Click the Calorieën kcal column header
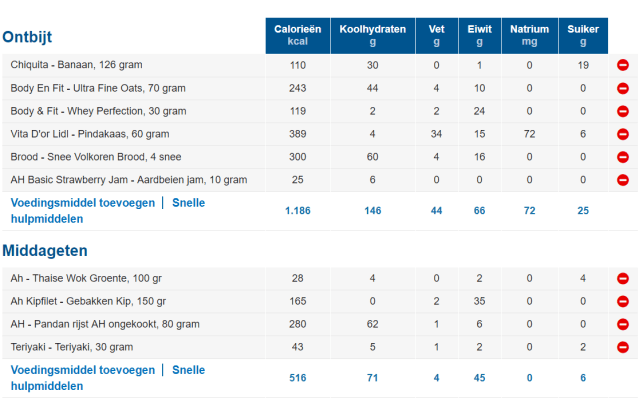 pyautogui.click(x=297, y=36)
